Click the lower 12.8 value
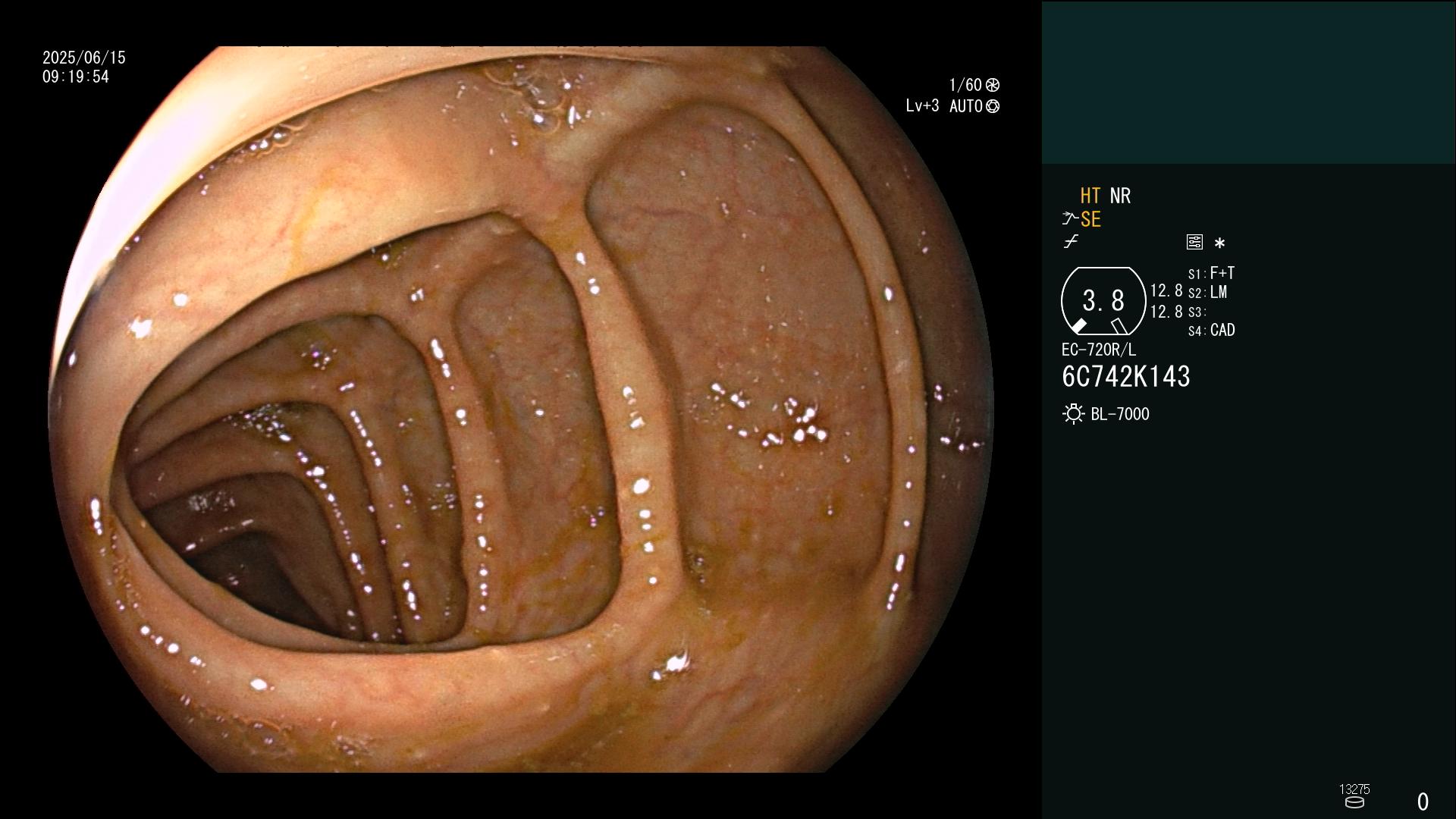This screenshot has height=819, width=1456. [1166, 312]
